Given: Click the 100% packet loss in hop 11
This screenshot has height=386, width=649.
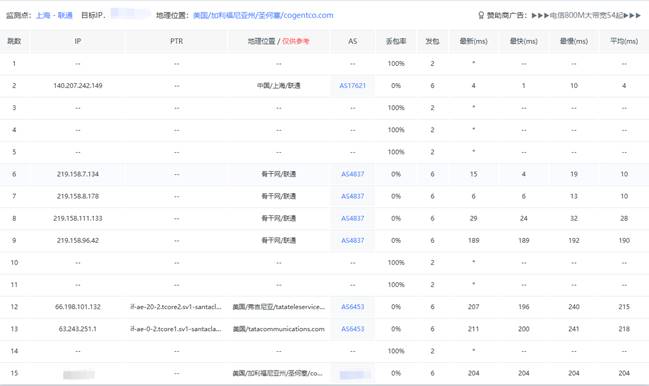Looking at the screenshot, I should 396,285.
